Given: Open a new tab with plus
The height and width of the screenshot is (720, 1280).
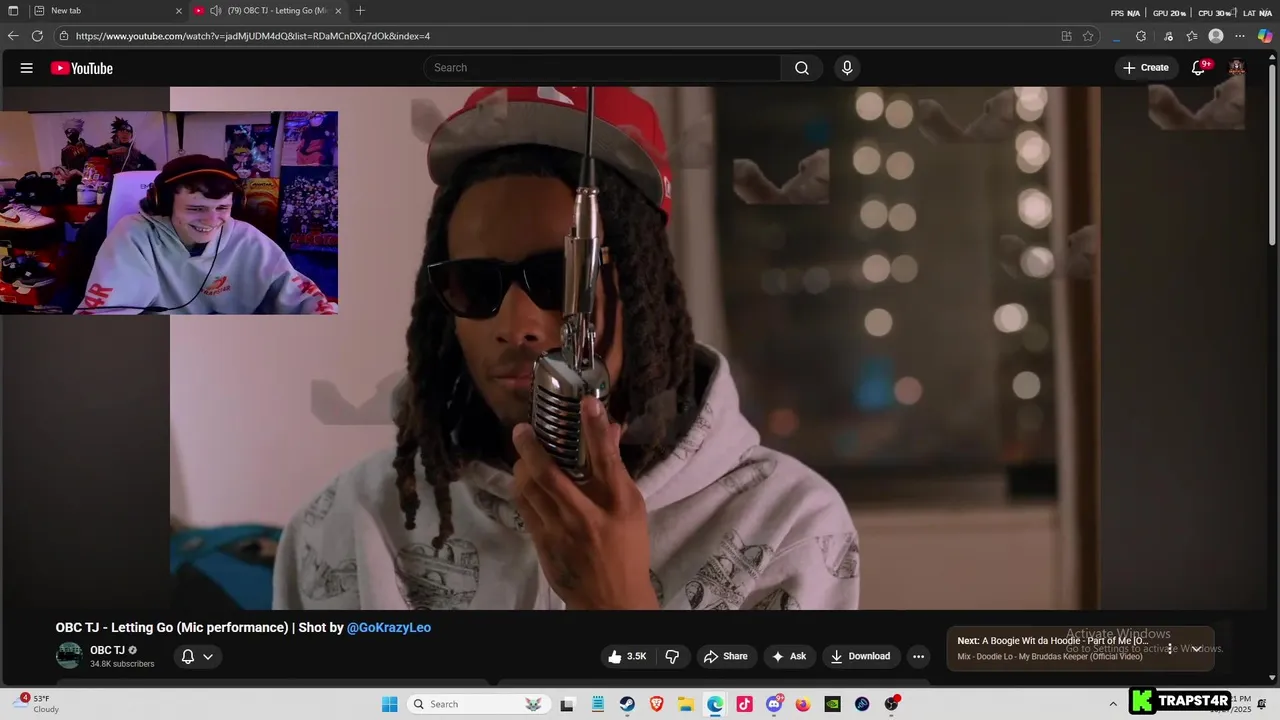Looking at the screenshot, I should point(360,11).
